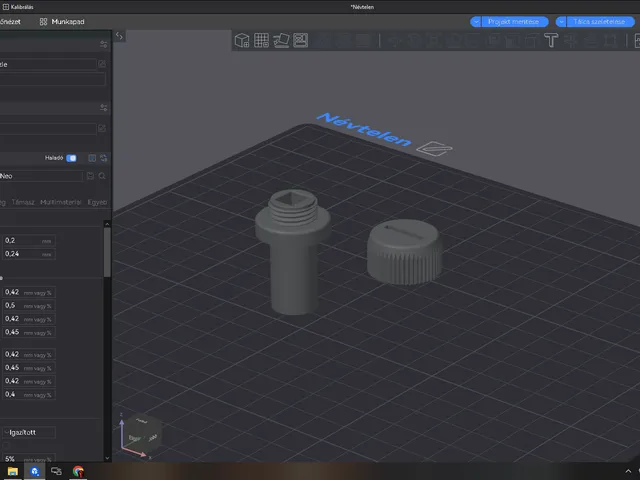
Task: Click the sync settings icon beside Haladó
Action: tap(104, 158)
